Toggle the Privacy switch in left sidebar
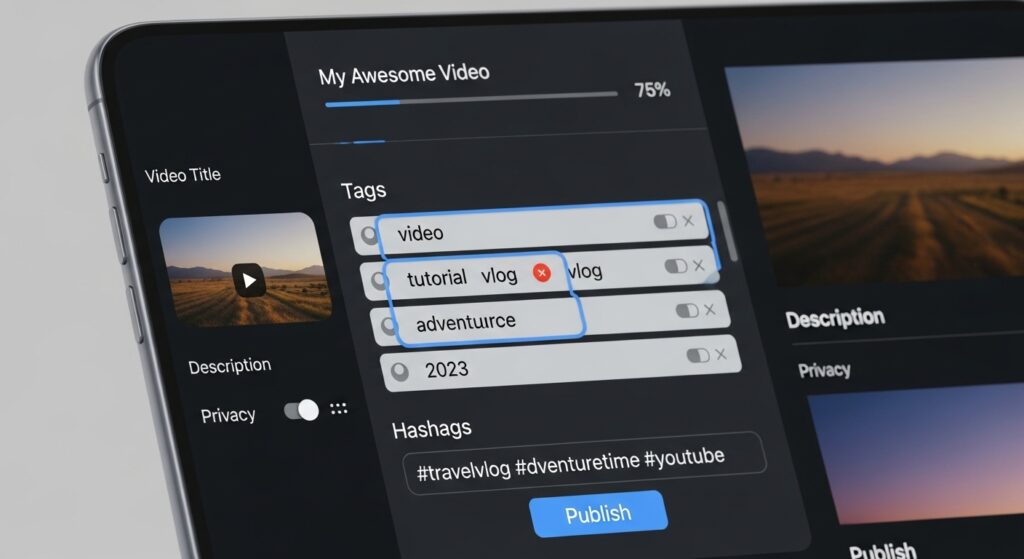Screen dimensions: 1024x559 (301, 410)
